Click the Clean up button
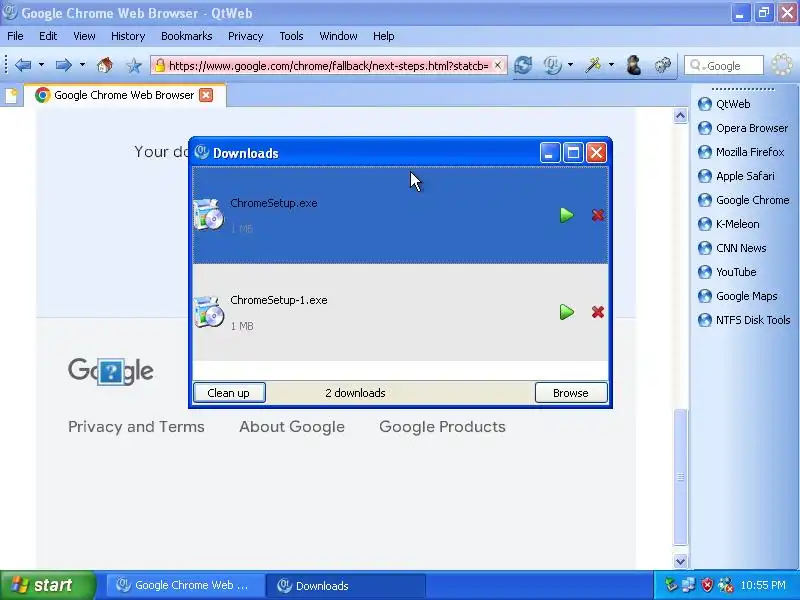The width and height of the screenshot is (800, 600). [229, 393]
